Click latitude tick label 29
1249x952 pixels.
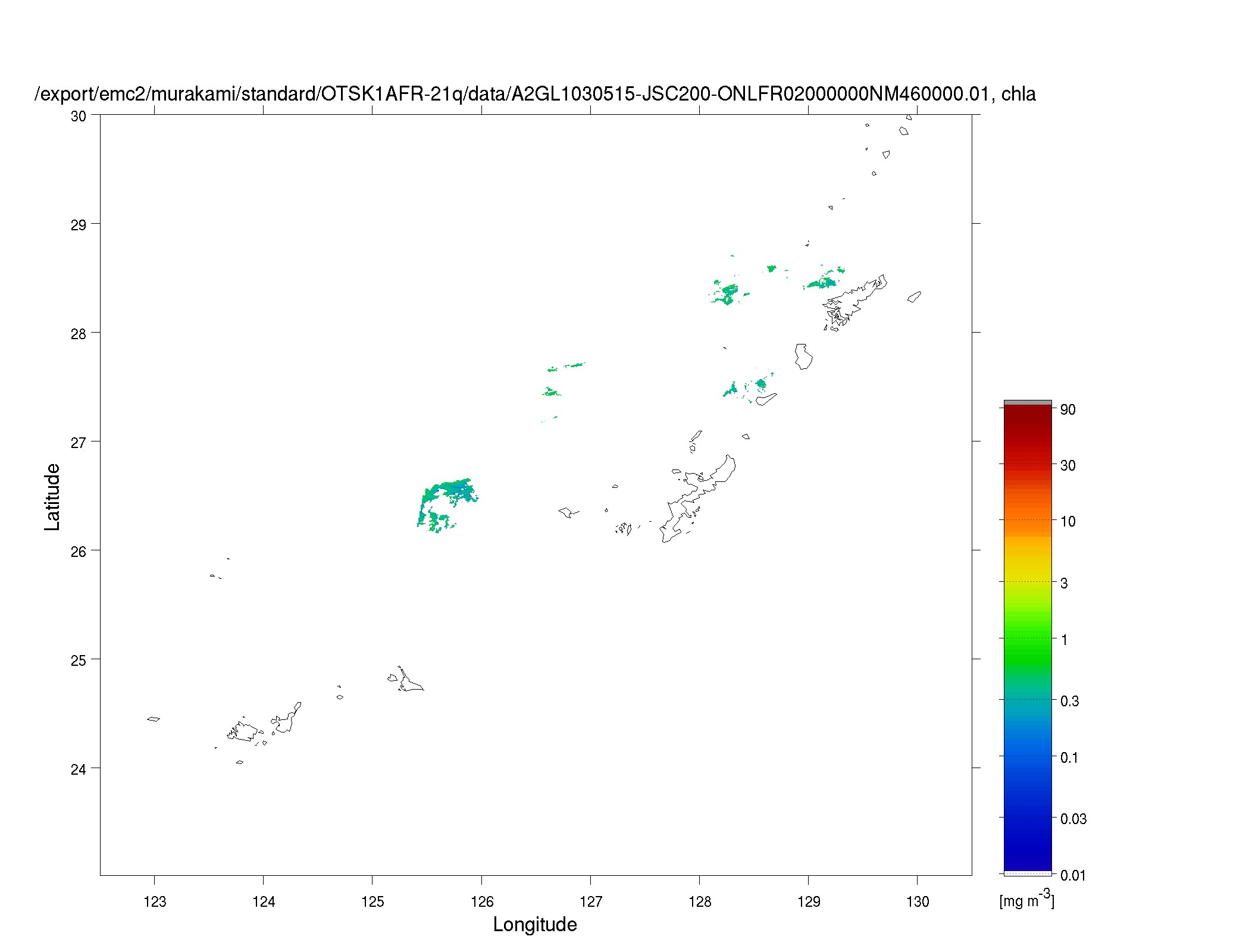click(78, 226)
